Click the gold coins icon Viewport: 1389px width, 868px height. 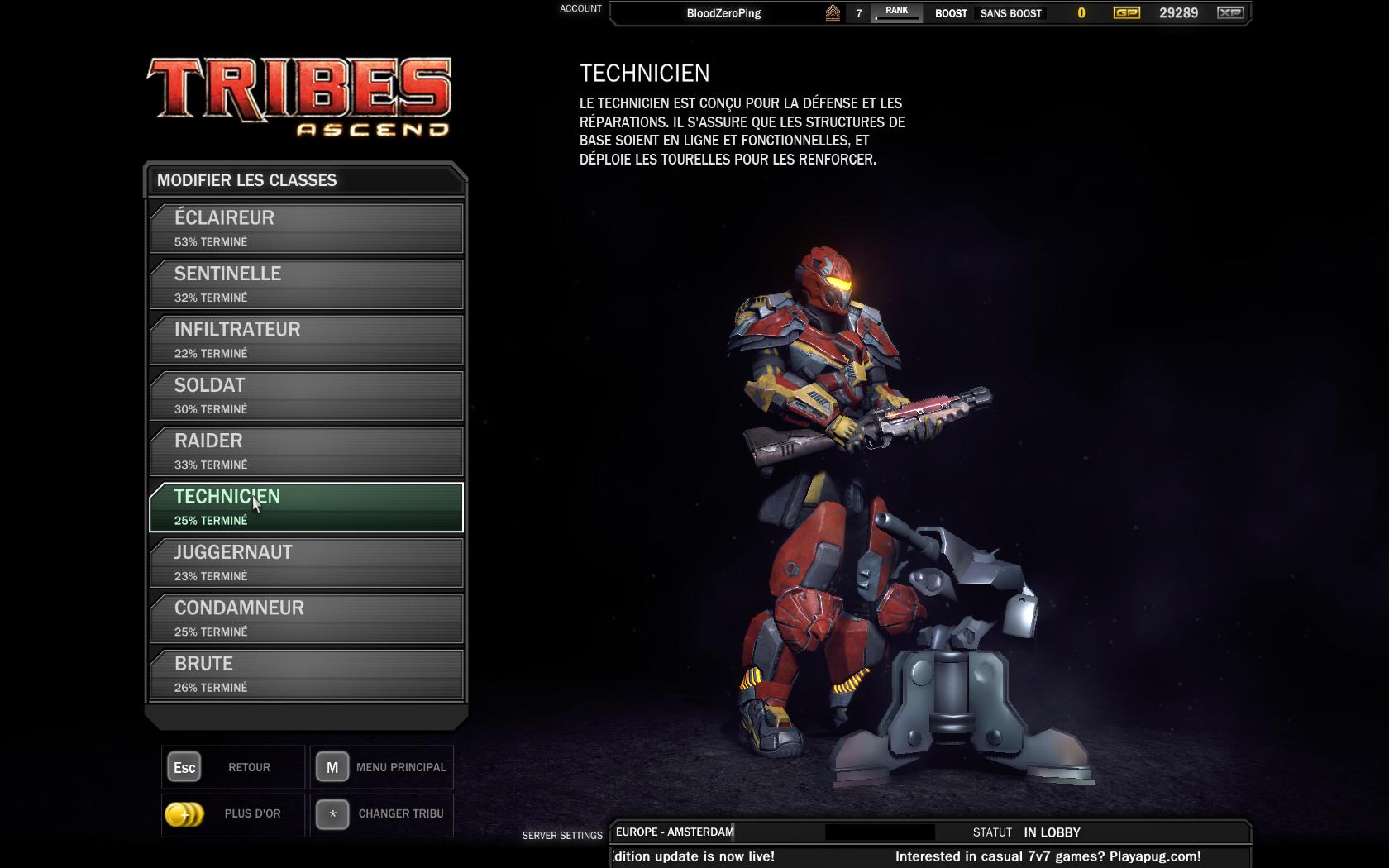[184, 814]
